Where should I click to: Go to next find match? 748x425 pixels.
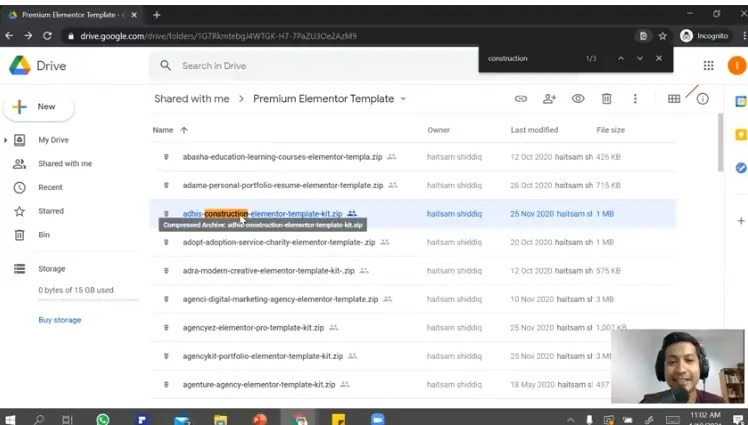(640, 58)
